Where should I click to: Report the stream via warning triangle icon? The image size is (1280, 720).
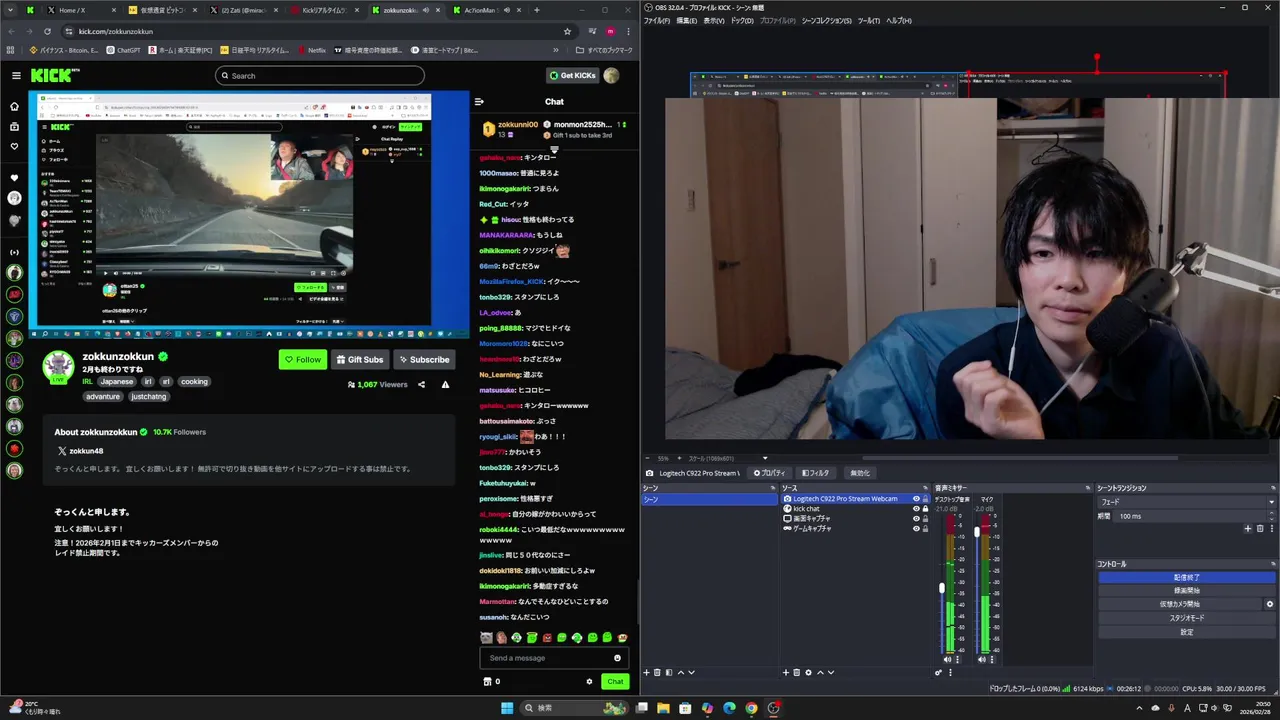click(445, 384)
